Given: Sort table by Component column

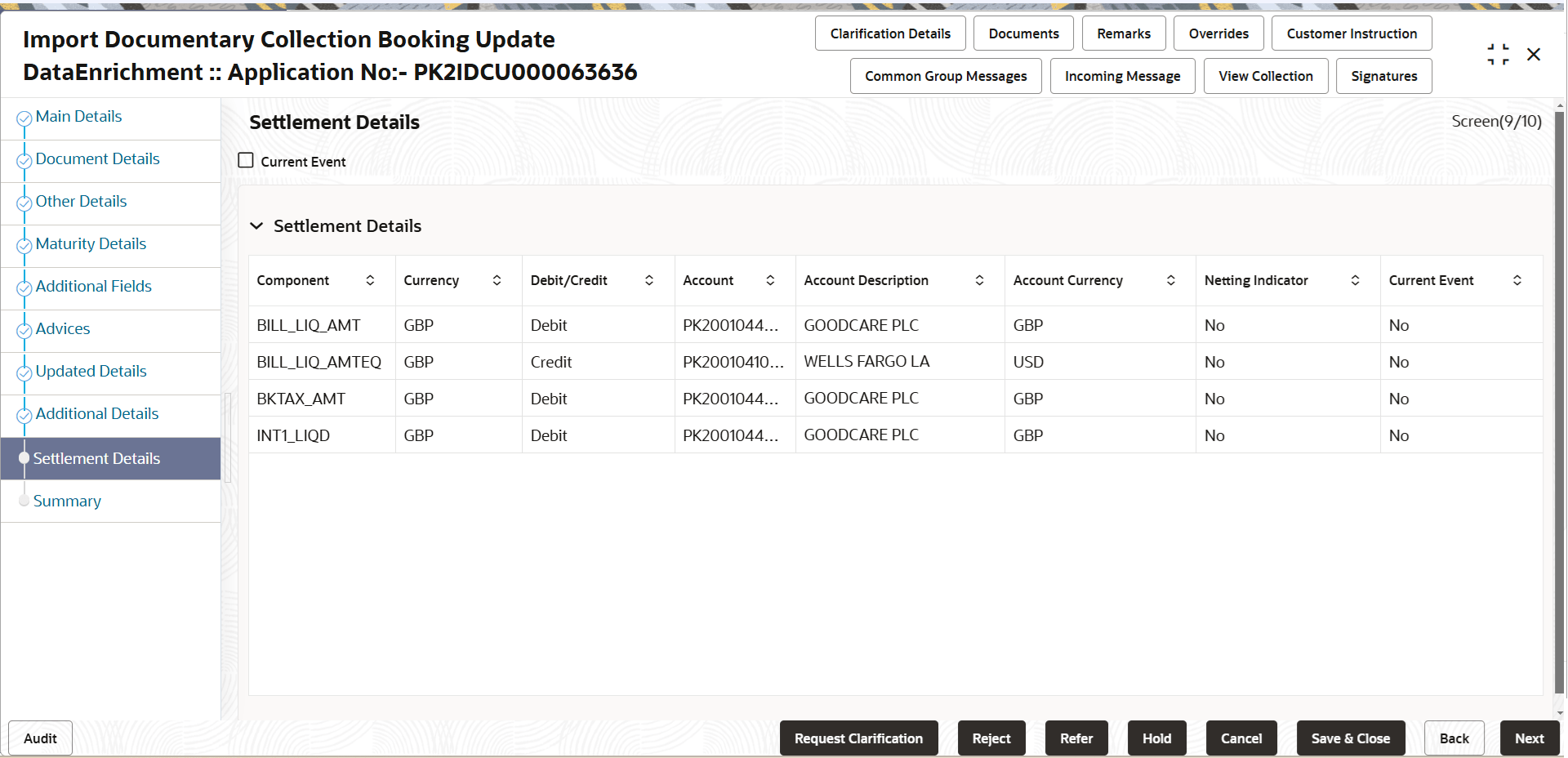Looking at the screenshot, I should 370,280.
